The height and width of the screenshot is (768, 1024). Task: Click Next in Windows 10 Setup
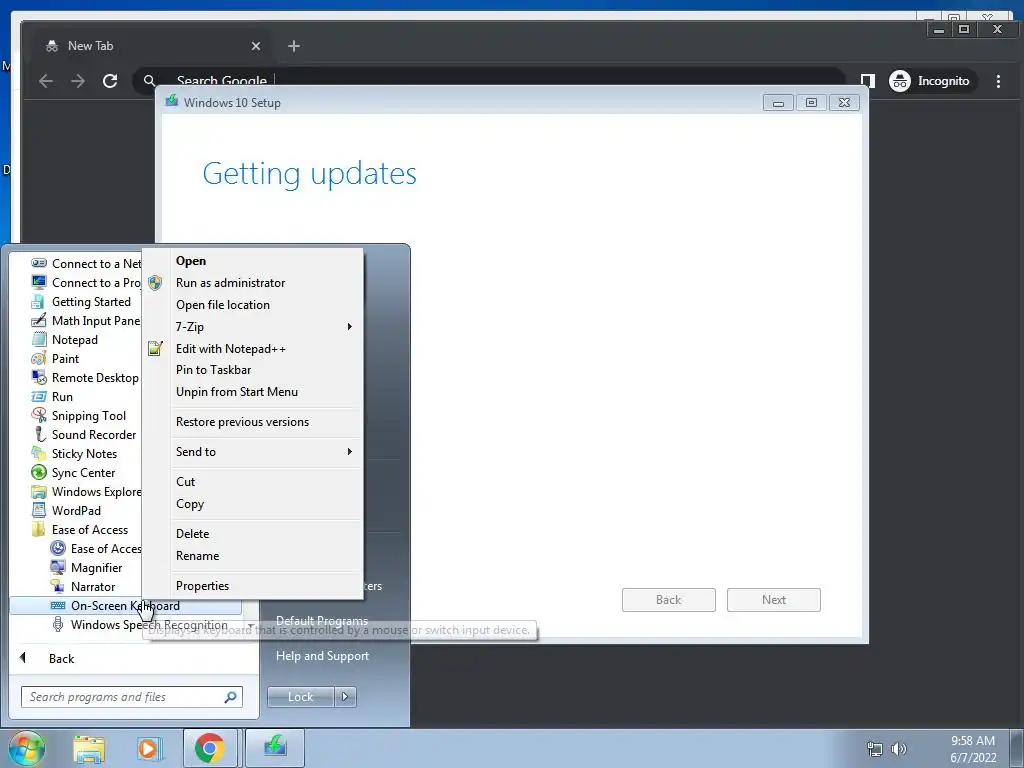[x=773, y=600]
